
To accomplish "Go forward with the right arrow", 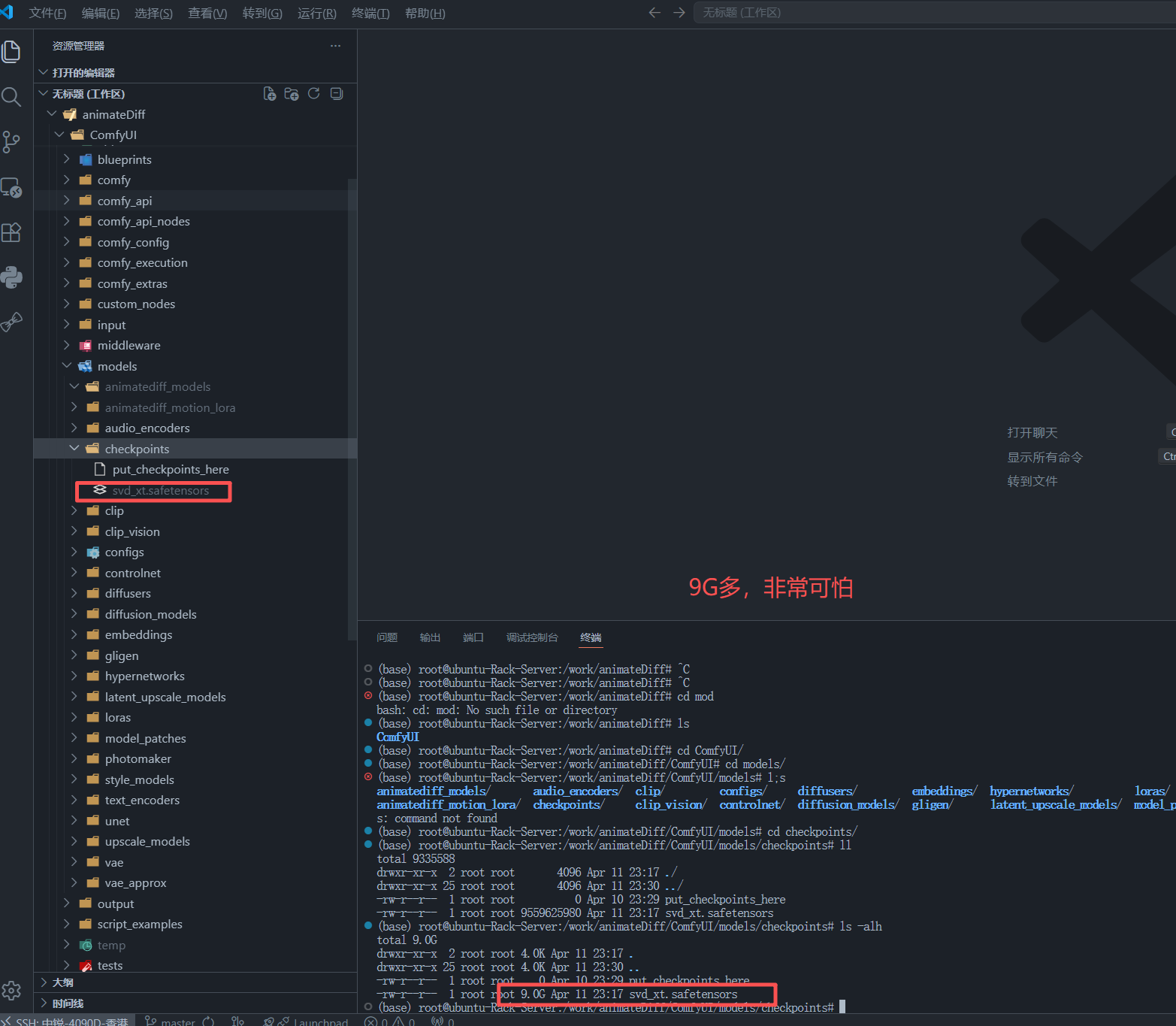I will (x=679, y=13).
